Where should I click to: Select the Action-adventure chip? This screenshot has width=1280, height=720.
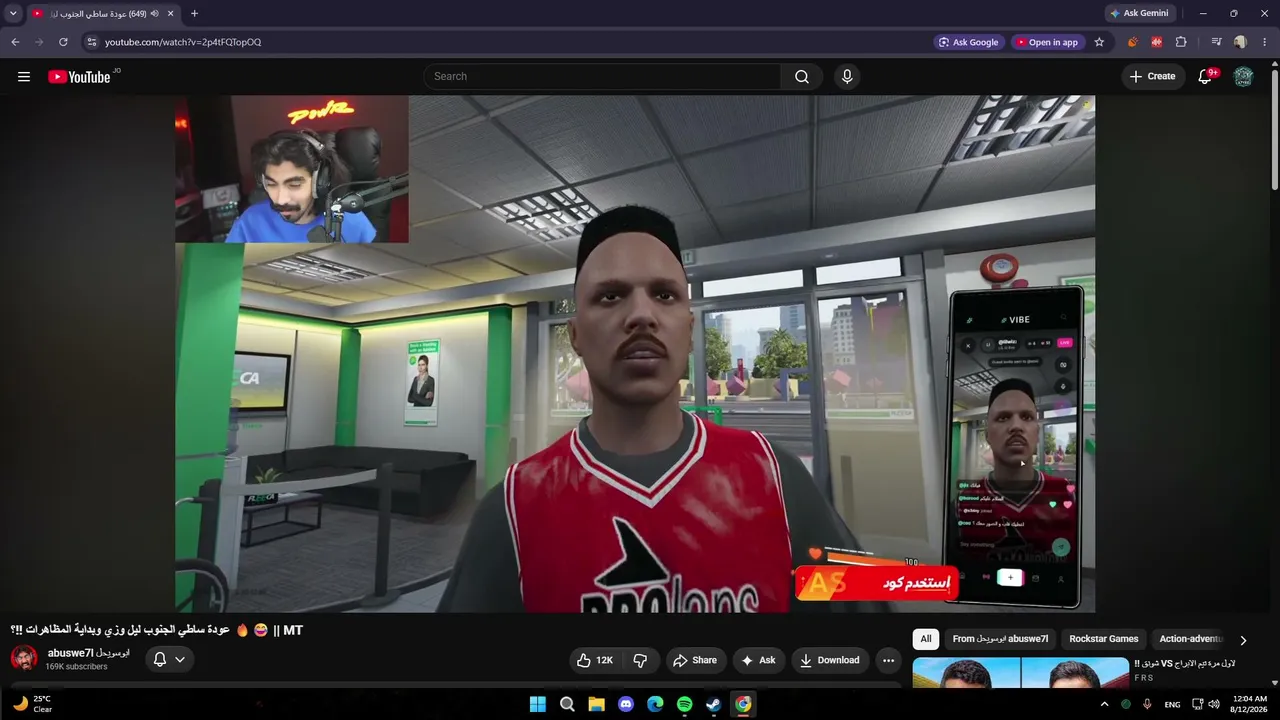pyautogui.click(x=1190, y=639)
